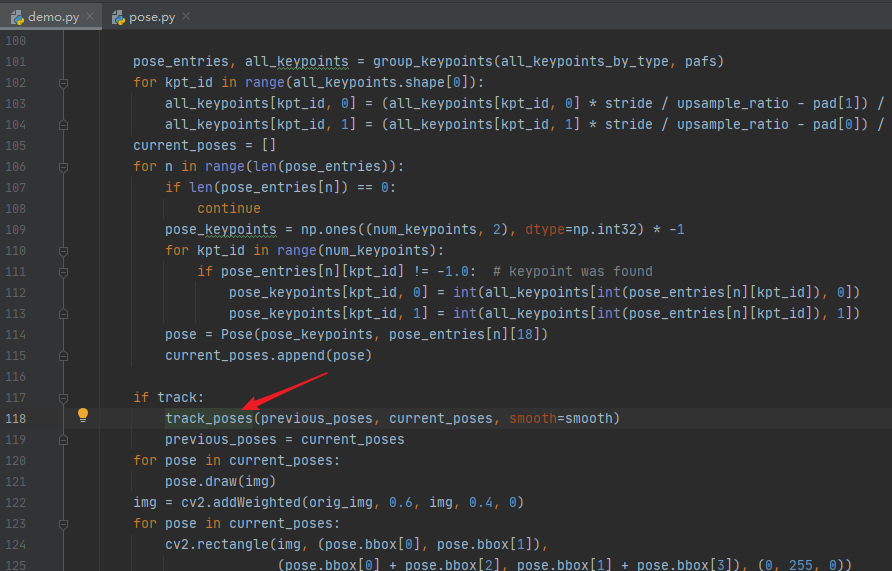Click 'upsample_ratio' on line 103
The image size is (892, 571).
click(733, 104)
